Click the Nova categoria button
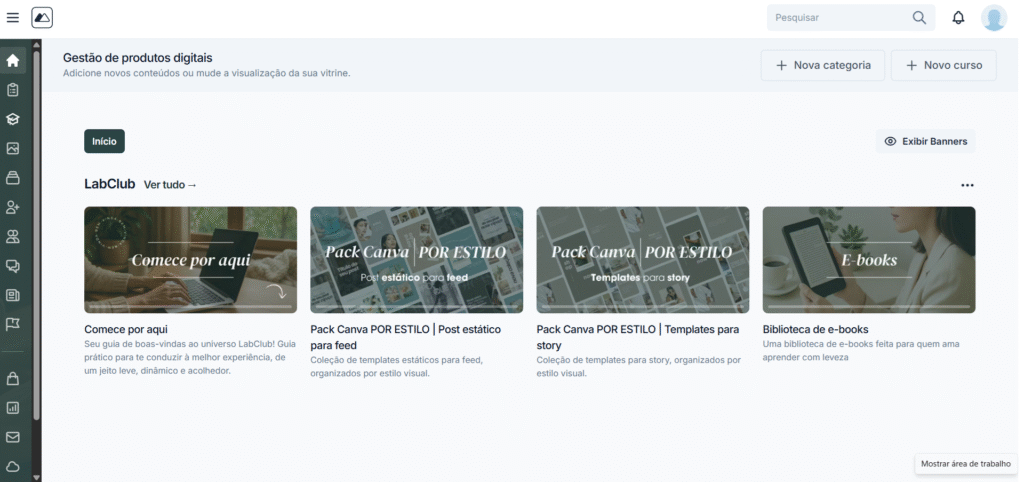 pos(823,66)
